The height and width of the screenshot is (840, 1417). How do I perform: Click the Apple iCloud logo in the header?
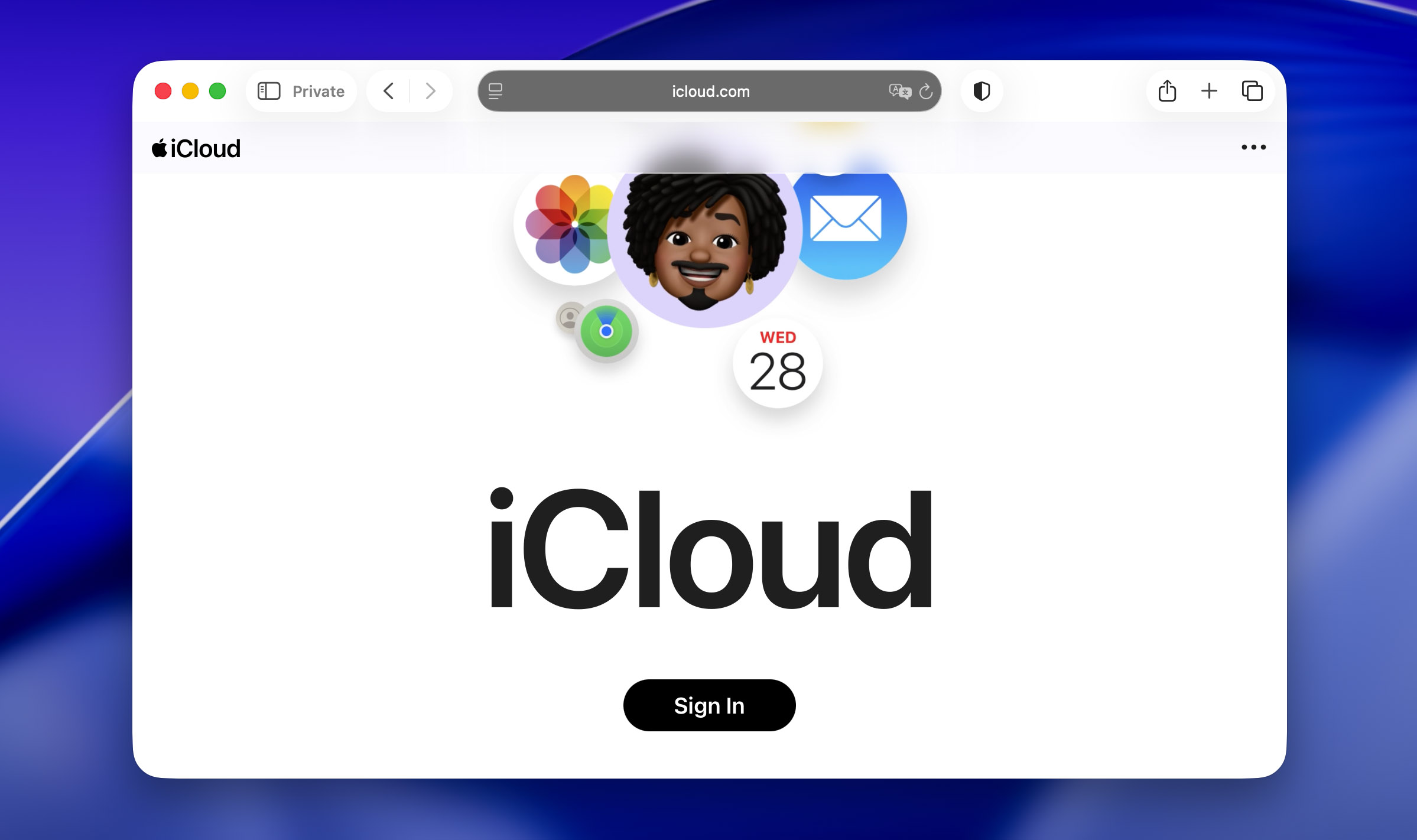(x=196, y=148)
